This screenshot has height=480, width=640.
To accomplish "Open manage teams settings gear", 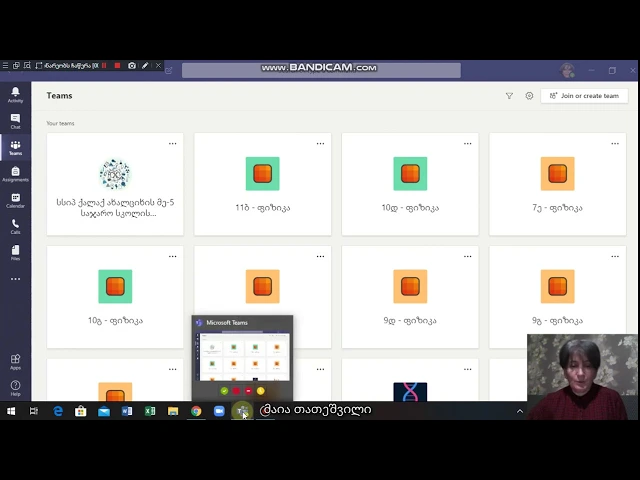I will (529, 96).
